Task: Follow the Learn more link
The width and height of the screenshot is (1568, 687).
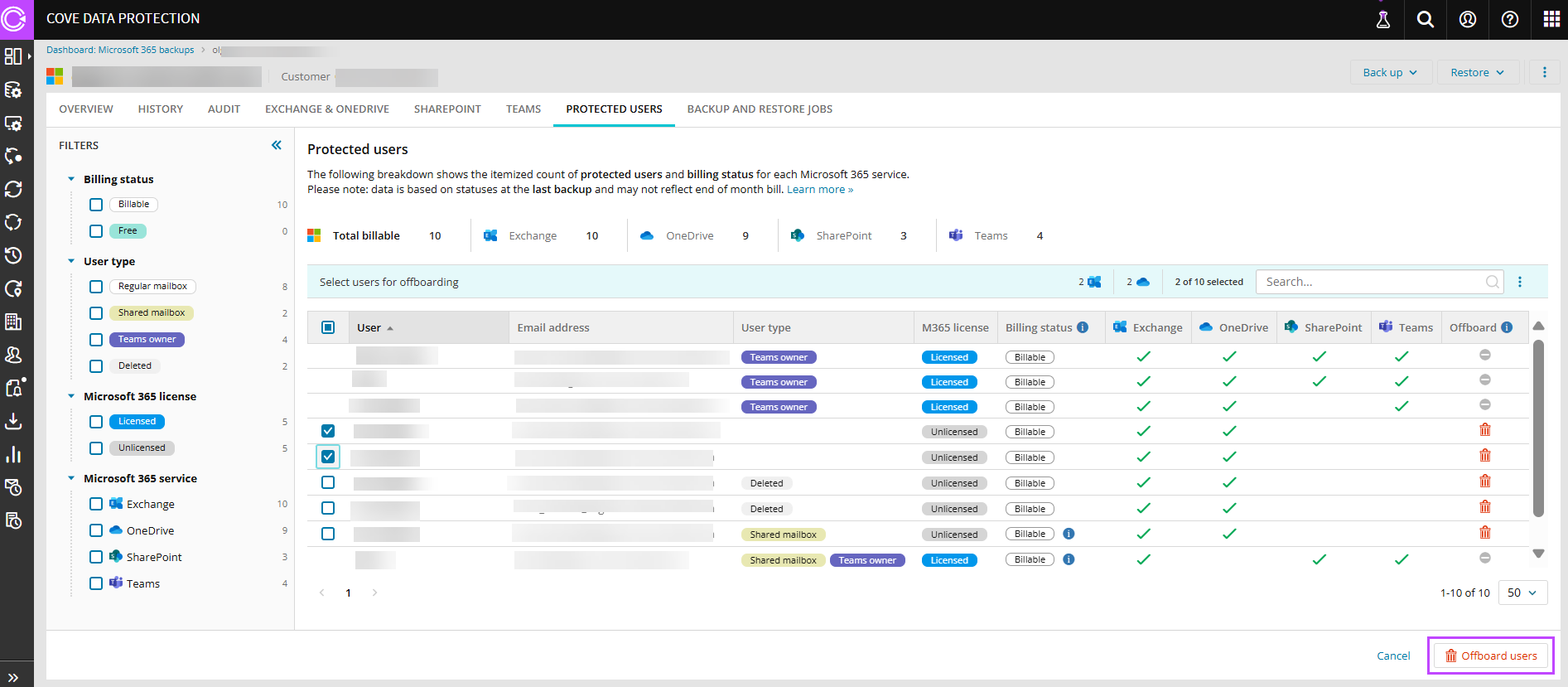Action: click(819, 190)
